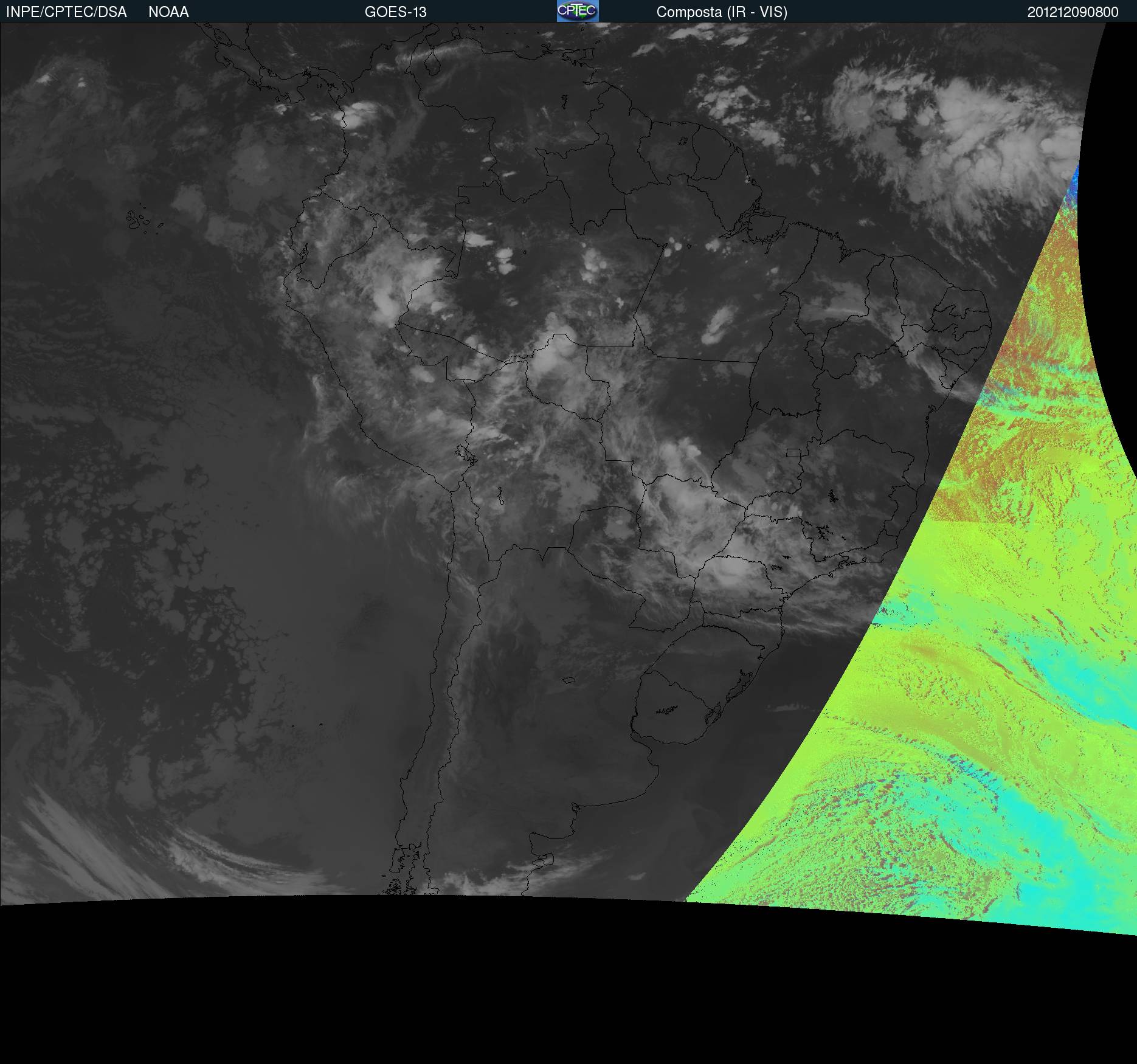This screenshot has height=1064, width=1137.
Task: Click the INPE/CPTEC/DSA header text
Action: click(x=66, y=12)
